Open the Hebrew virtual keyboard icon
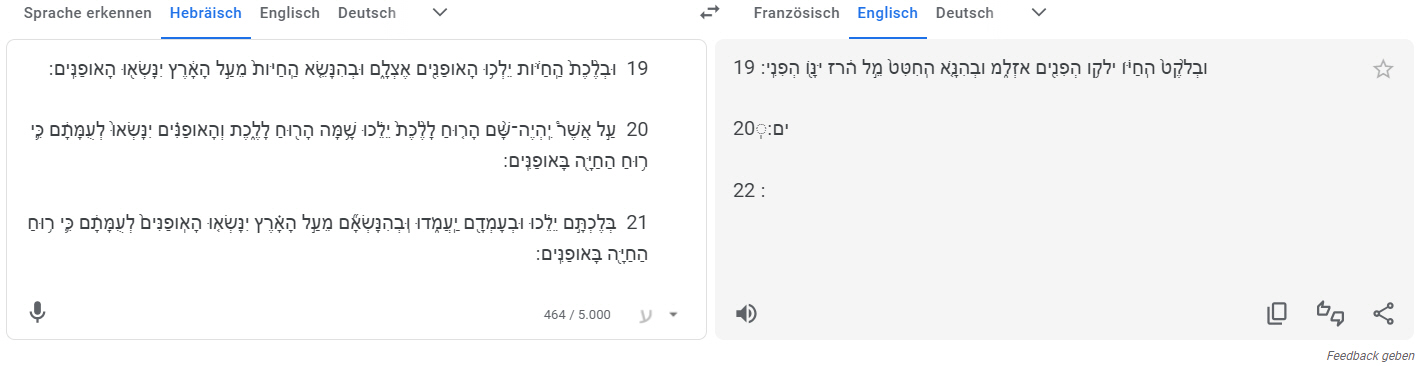1420x366 pixels. point(646,314)
